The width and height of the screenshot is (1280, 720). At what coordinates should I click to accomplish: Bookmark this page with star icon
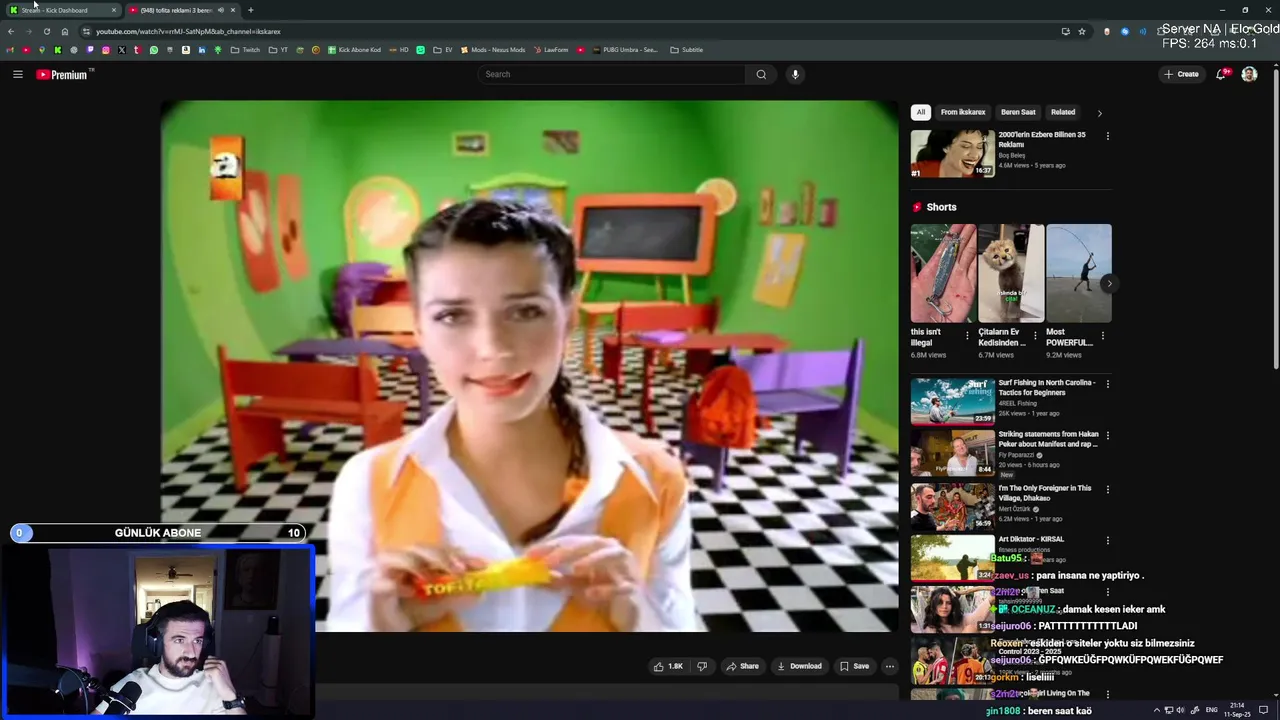[x=1082, y=31]
